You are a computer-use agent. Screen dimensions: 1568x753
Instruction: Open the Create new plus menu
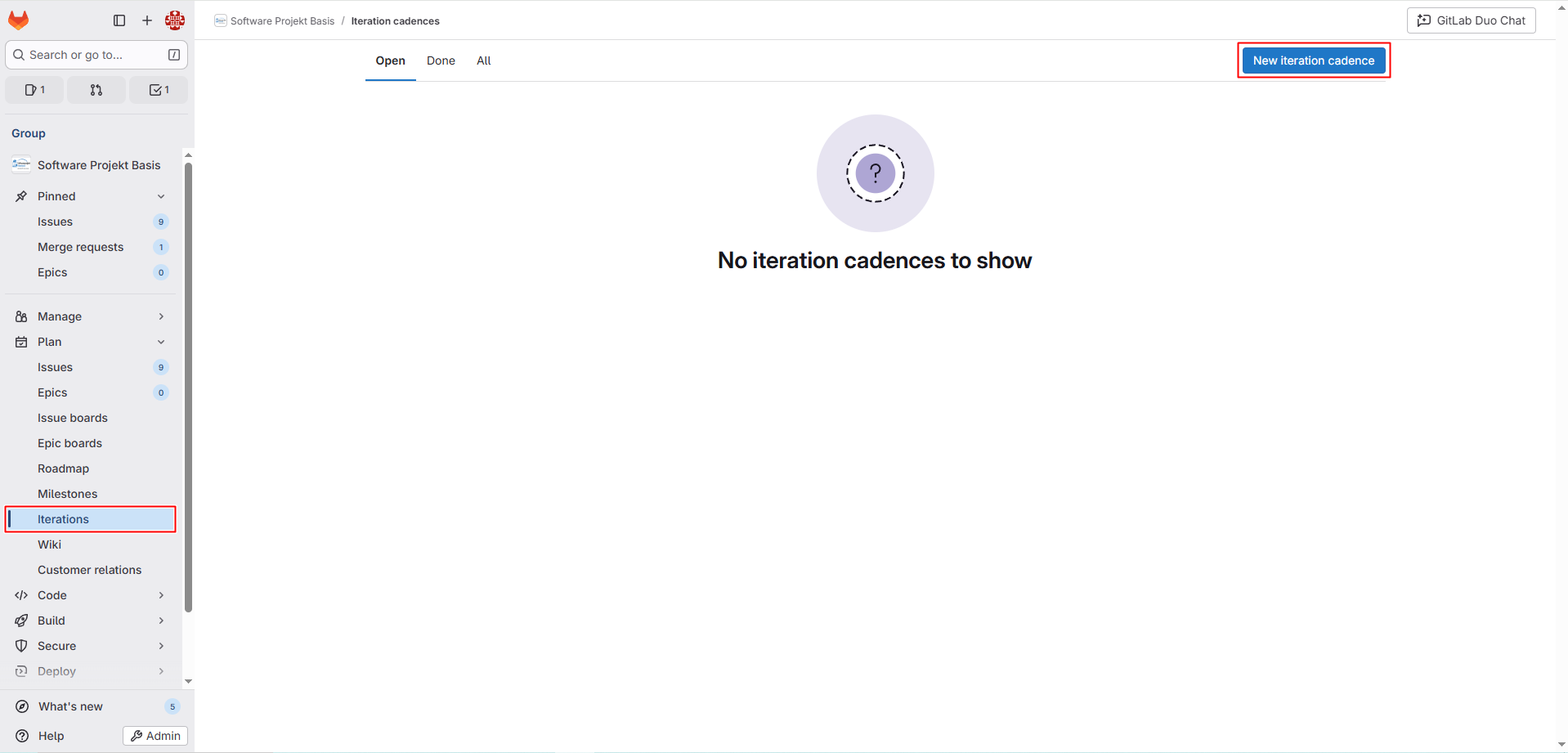pos(147,20)
